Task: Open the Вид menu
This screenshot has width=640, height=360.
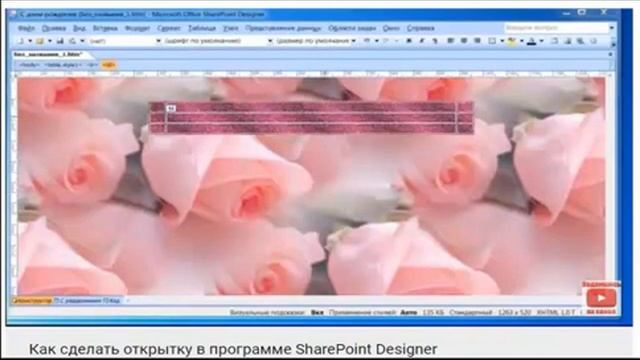Action: tap(79, 28)
